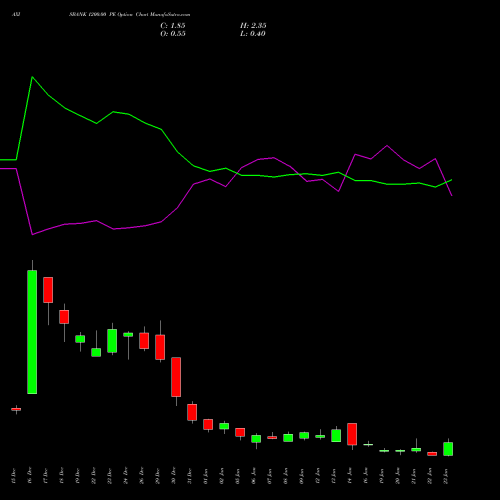500x500 pixels.
Task: Click the low value L: 0.40
Action: pyautogui.click(x=253, y=34)
